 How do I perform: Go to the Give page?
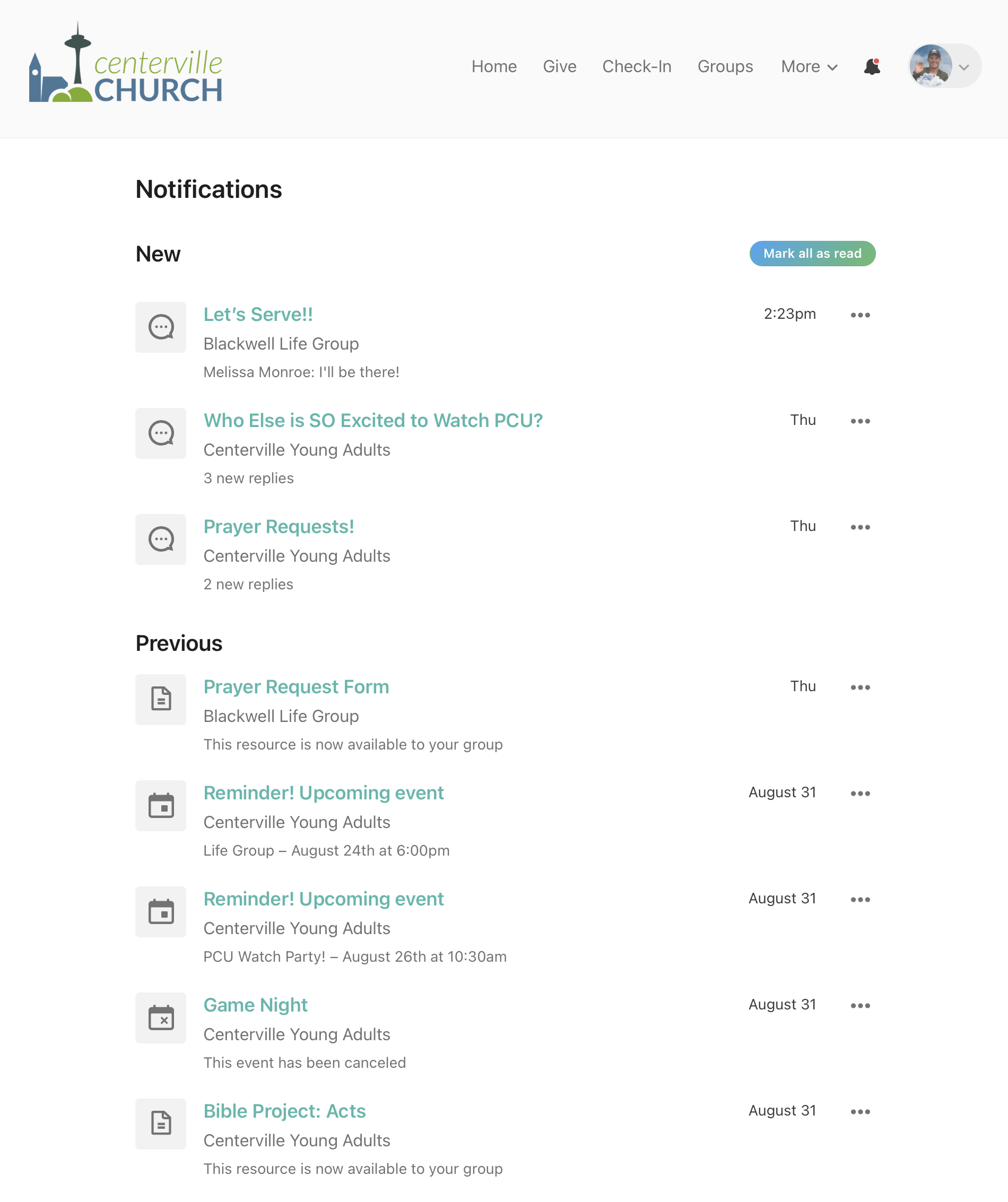click(x=559, y=67)
